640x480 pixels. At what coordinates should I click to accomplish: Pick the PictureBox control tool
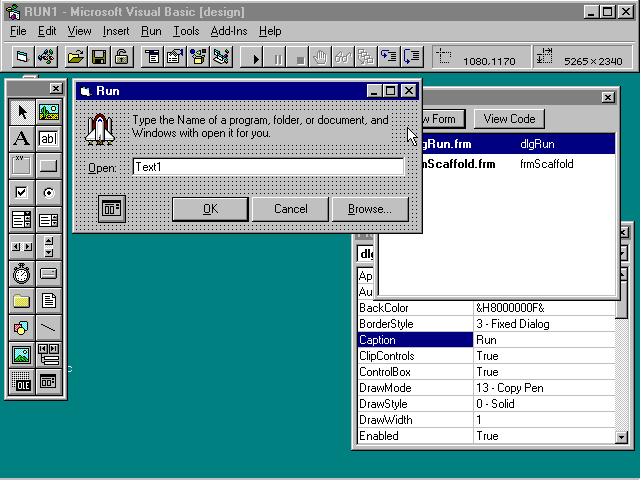(48, 112)
